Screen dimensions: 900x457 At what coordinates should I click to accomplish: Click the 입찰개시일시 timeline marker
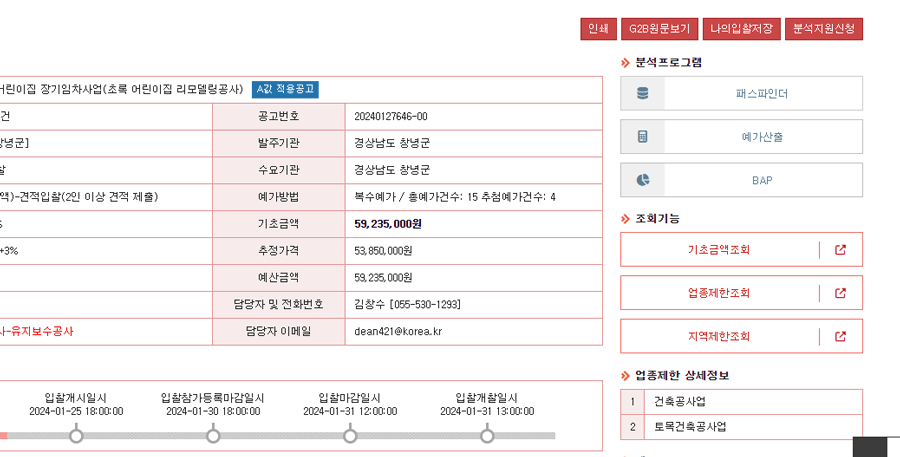point(76,436)
